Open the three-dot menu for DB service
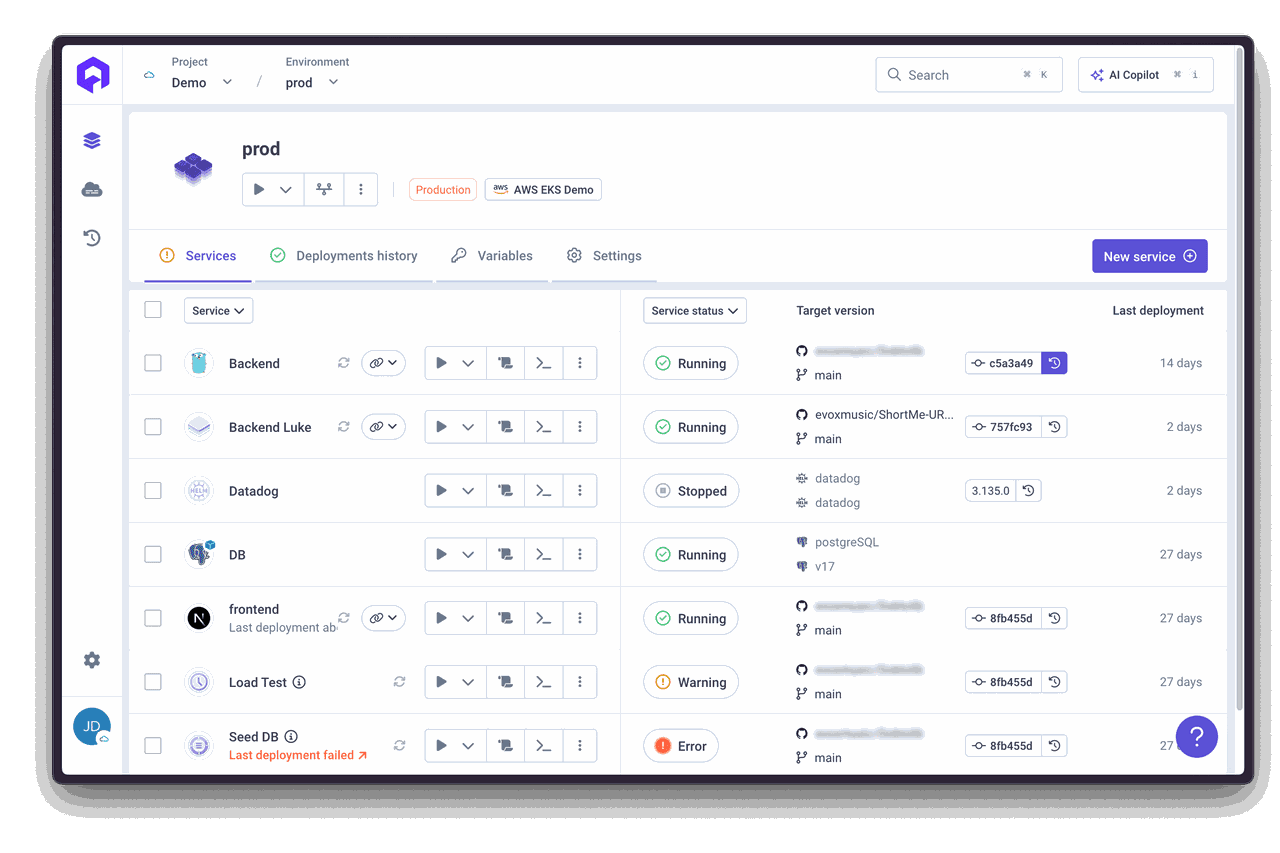Image resolution: width=1280 pixels, height=853 pixels. pyautogui.click(x=580, y=555)
